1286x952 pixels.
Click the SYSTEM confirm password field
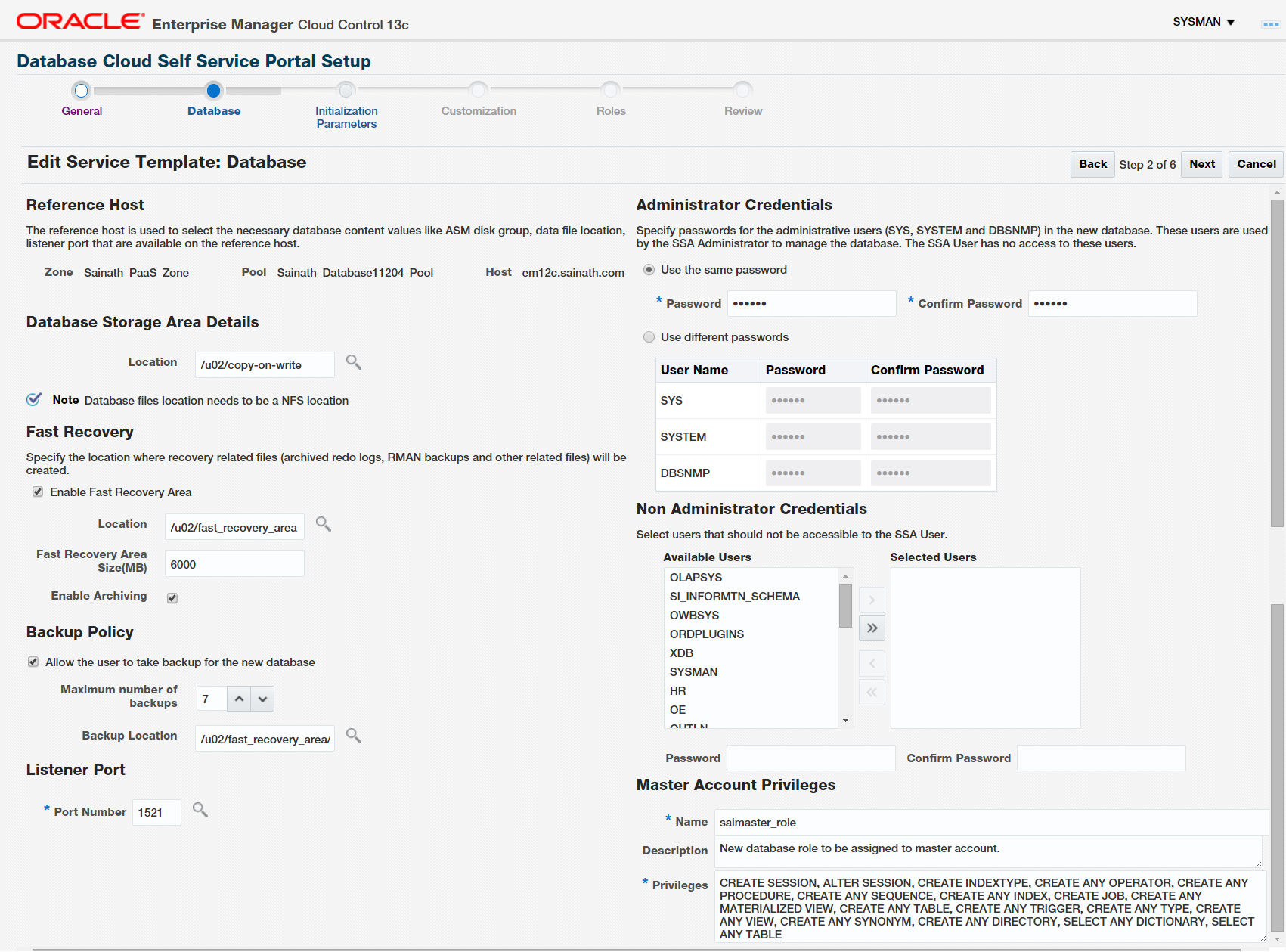931,436
